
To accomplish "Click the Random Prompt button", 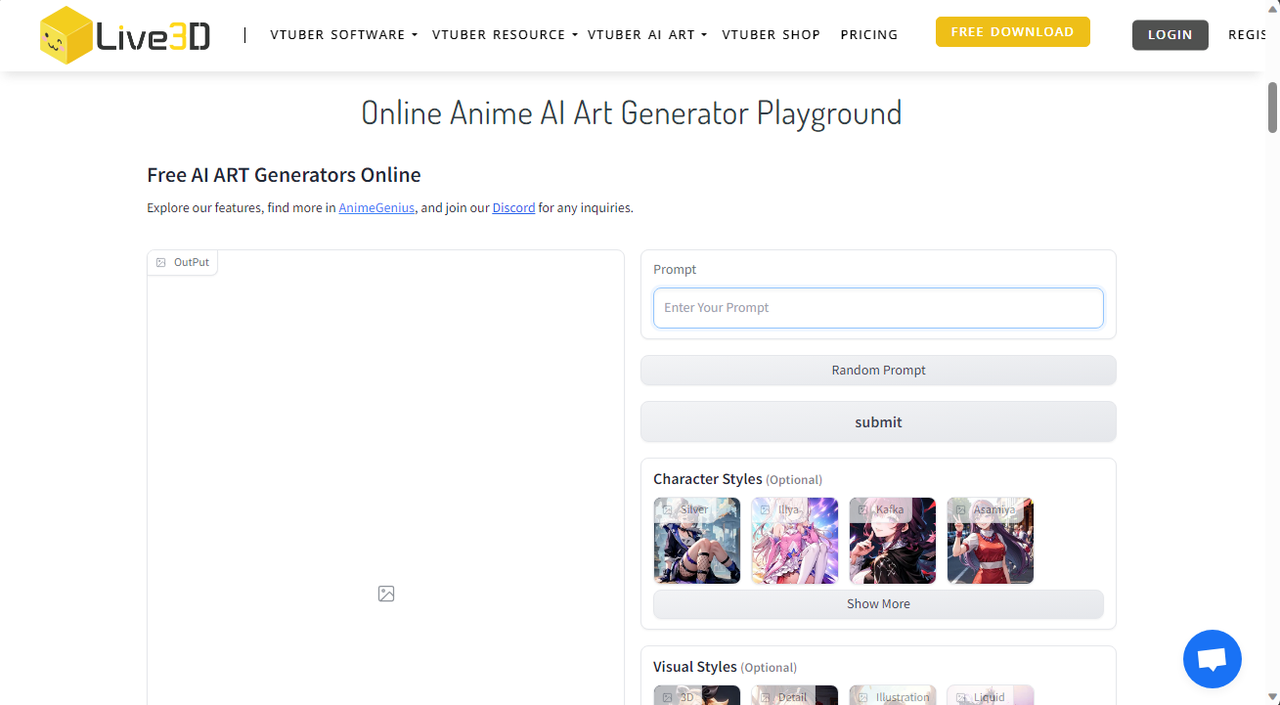I will coord(878,370).
